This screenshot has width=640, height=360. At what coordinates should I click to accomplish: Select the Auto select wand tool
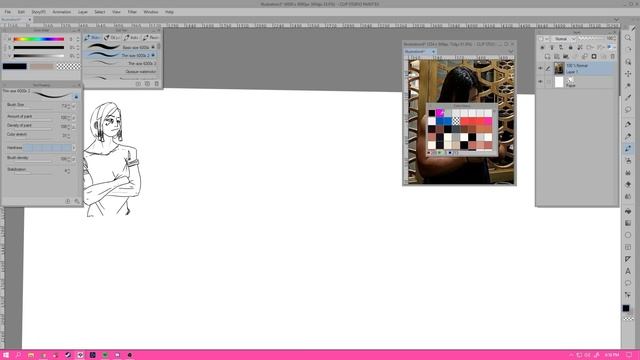pyautogui.click(x=628, y=85)
